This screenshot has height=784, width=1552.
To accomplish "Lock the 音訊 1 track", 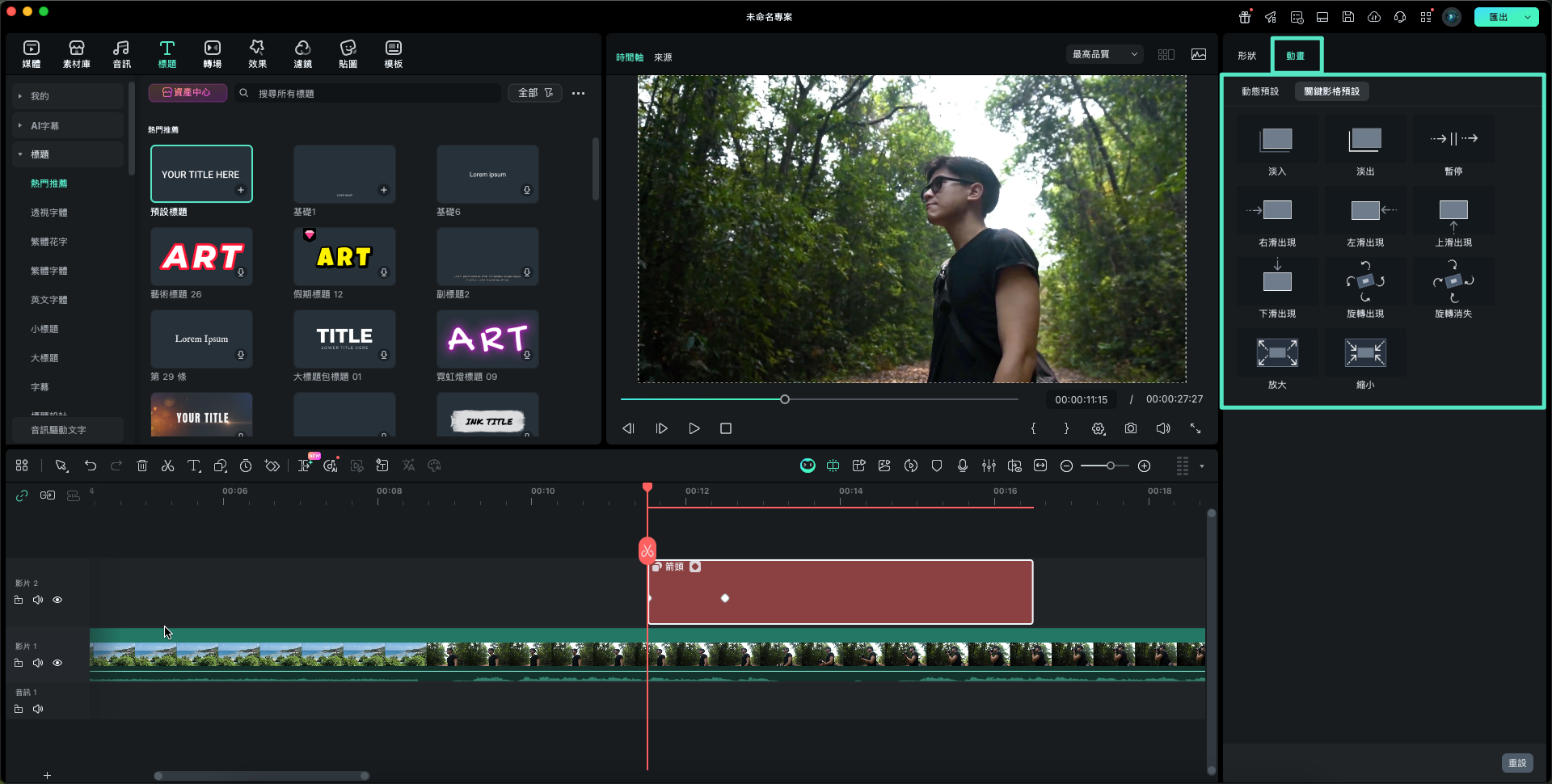I will coord(19,709).
